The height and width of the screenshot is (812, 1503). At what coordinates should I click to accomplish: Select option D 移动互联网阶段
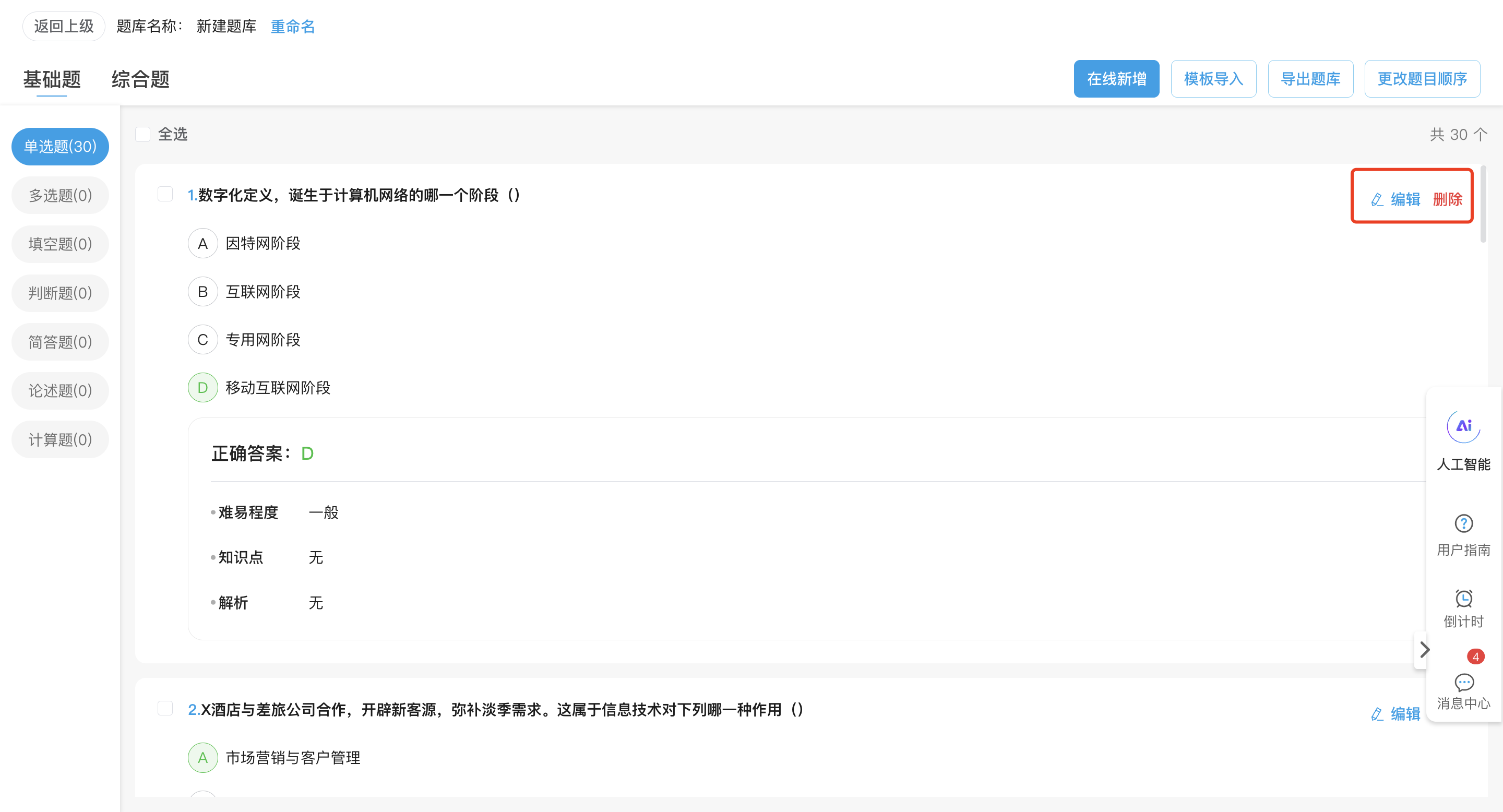pyautogui.click(x=202, y=387)
